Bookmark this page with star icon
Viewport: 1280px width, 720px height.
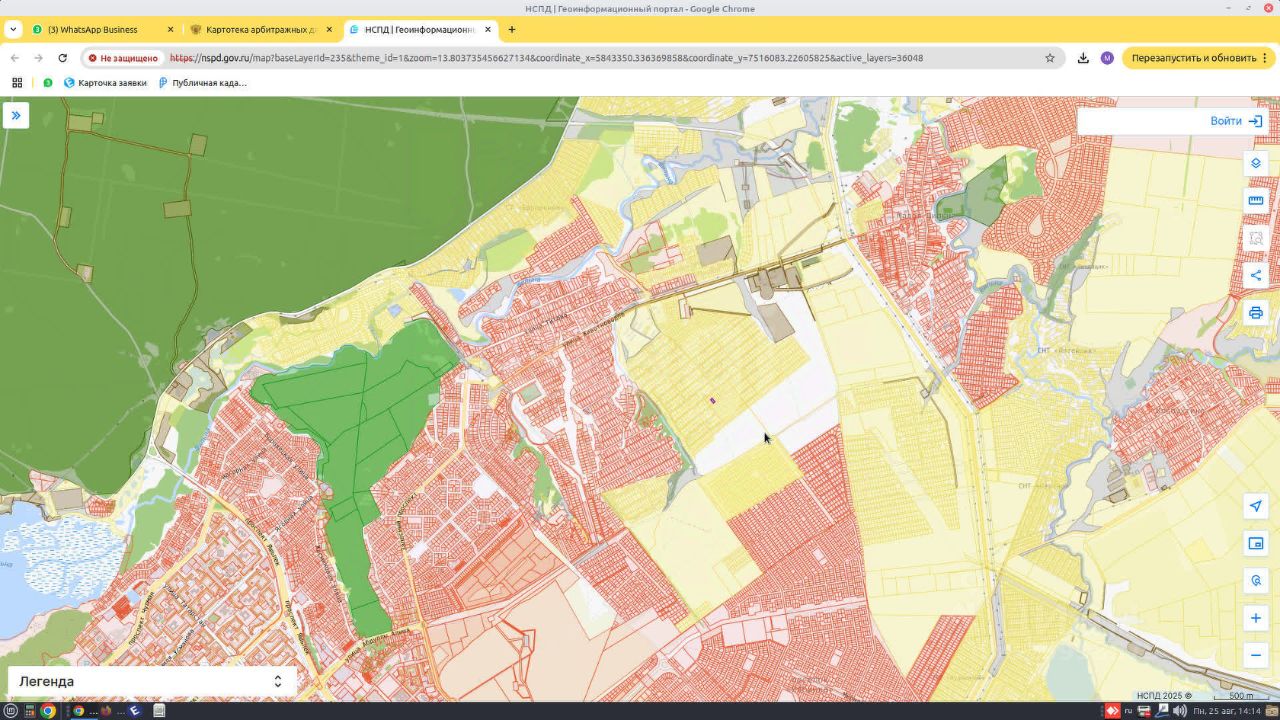click(x=1050, y=58)
